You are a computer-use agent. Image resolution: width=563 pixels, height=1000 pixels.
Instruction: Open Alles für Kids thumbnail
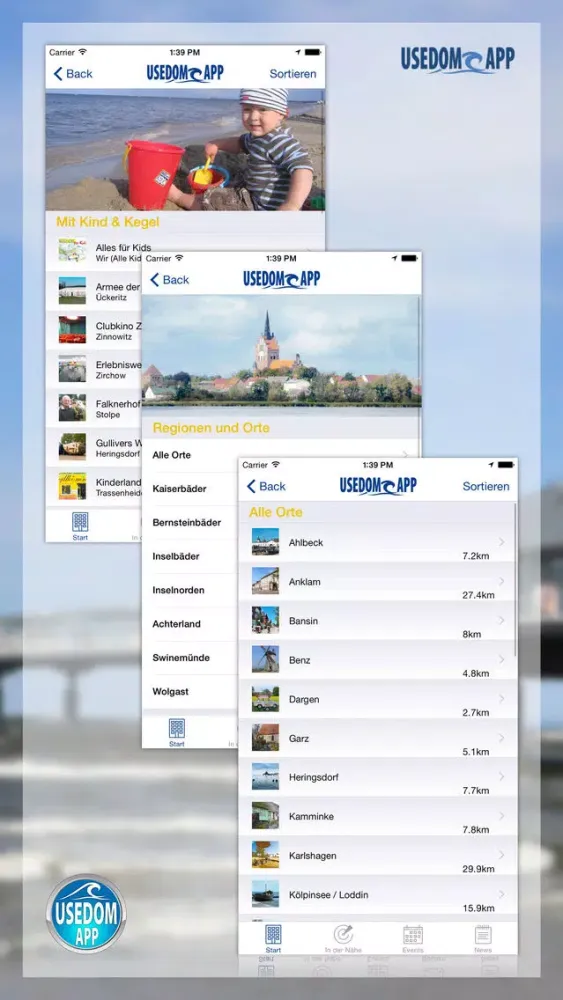tap(72, 251)
